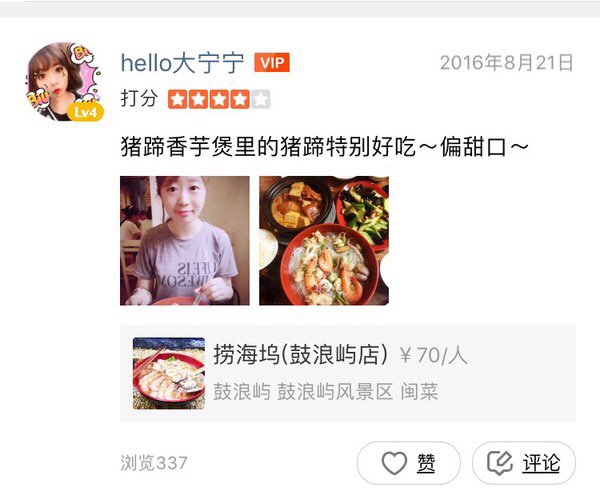Image resolution: width=600 pixels, height=503 pixels.
Task: Click the 浏览337 view count
Action: 154,463
